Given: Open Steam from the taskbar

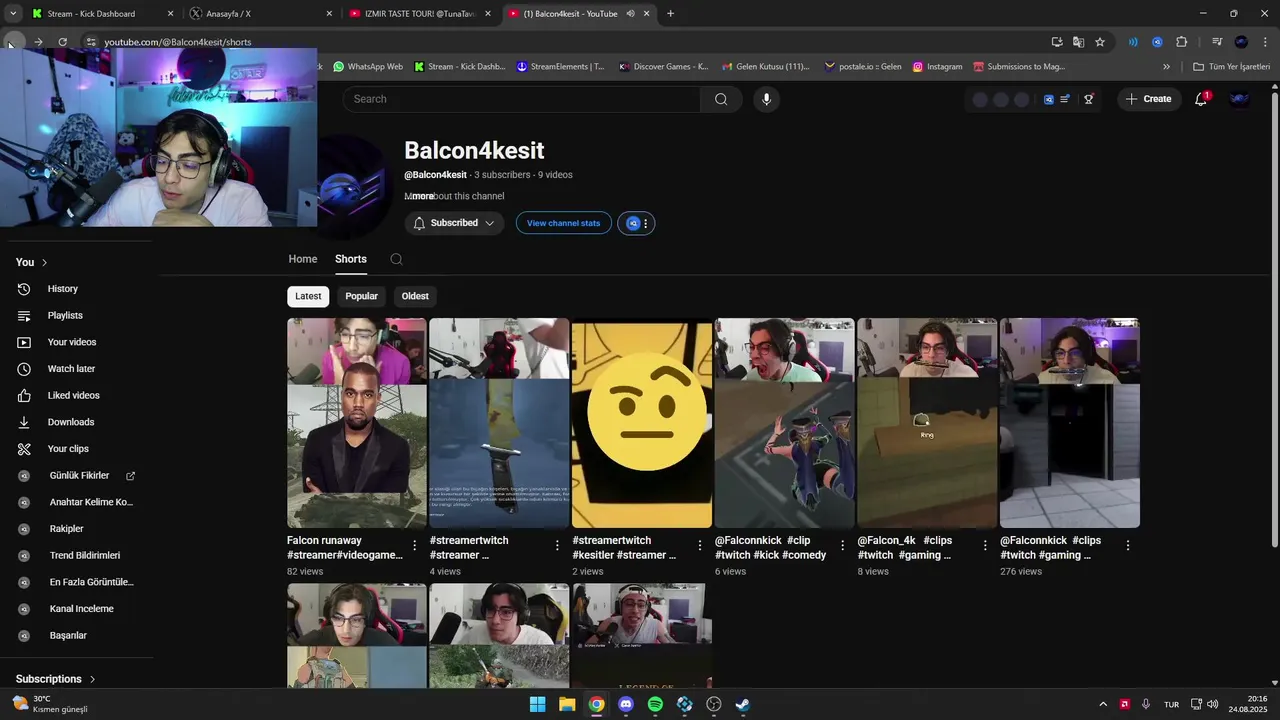Looking at the screenshot, I should click(743, 704).
